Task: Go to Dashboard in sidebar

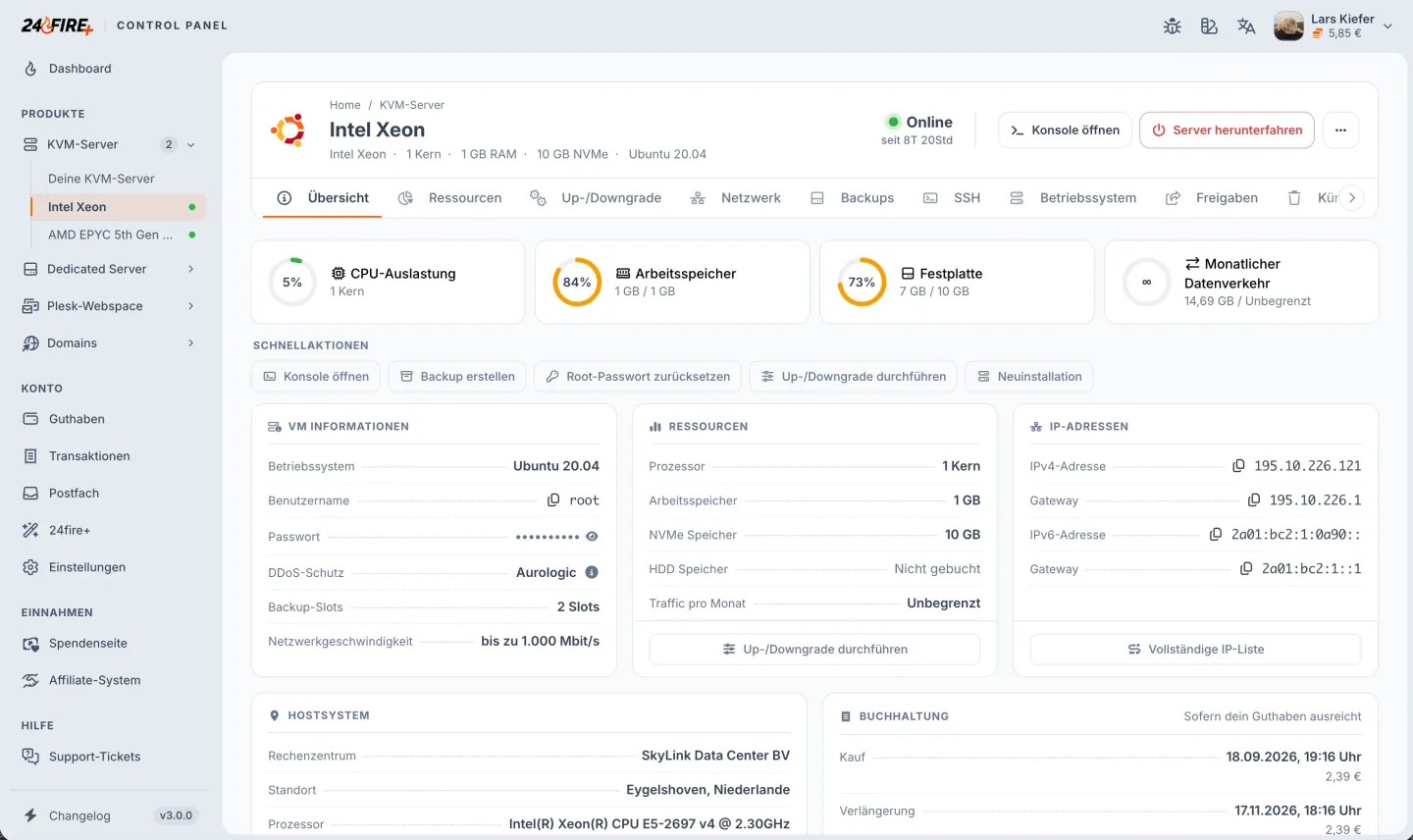Action: click(80, 69)
